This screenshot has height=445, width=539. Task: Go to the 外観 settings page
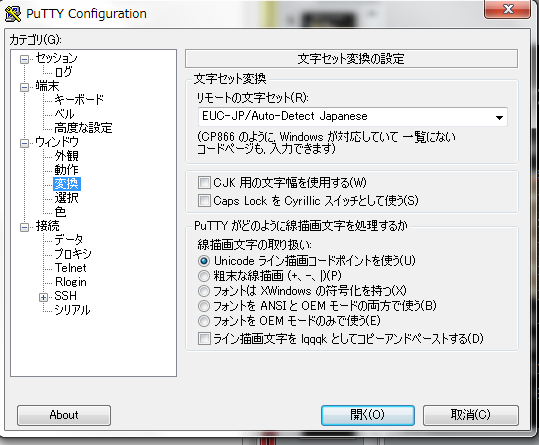[66, 156]
